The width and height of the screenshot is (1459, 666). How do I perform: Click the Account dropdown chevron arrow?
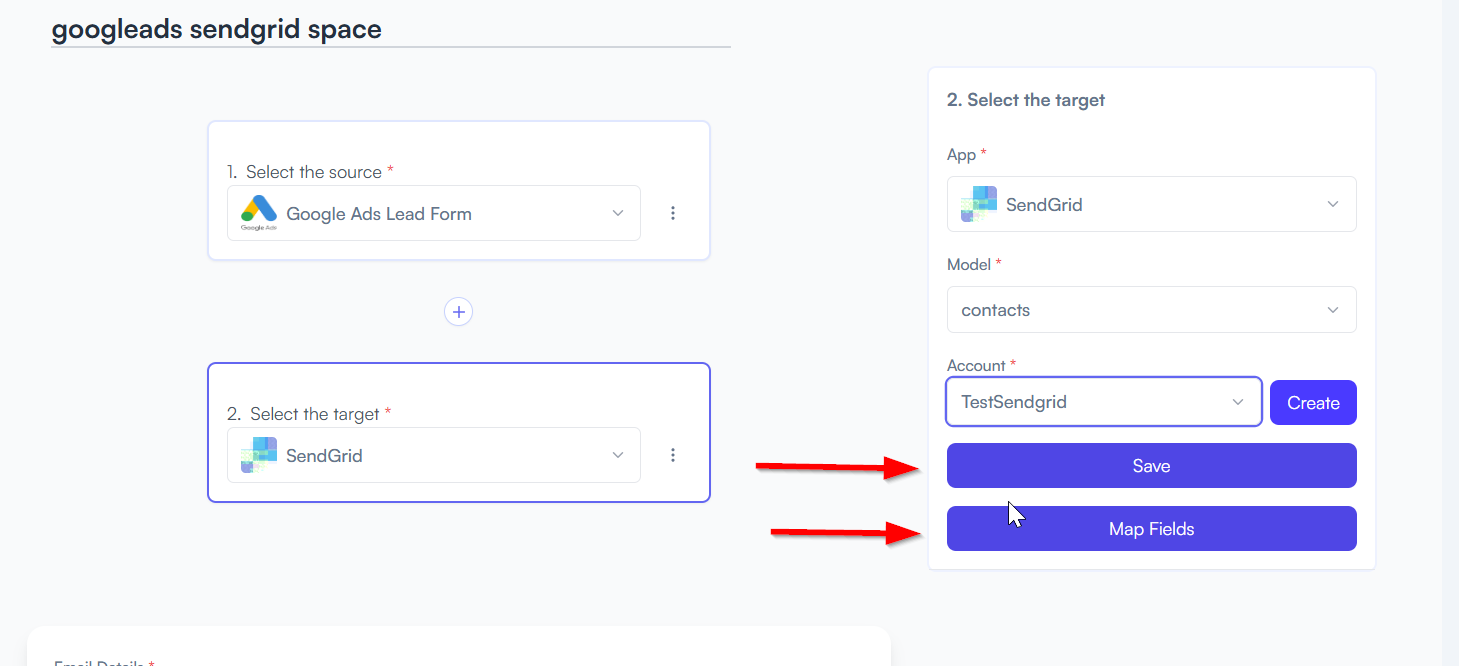tap(1238, 402)
